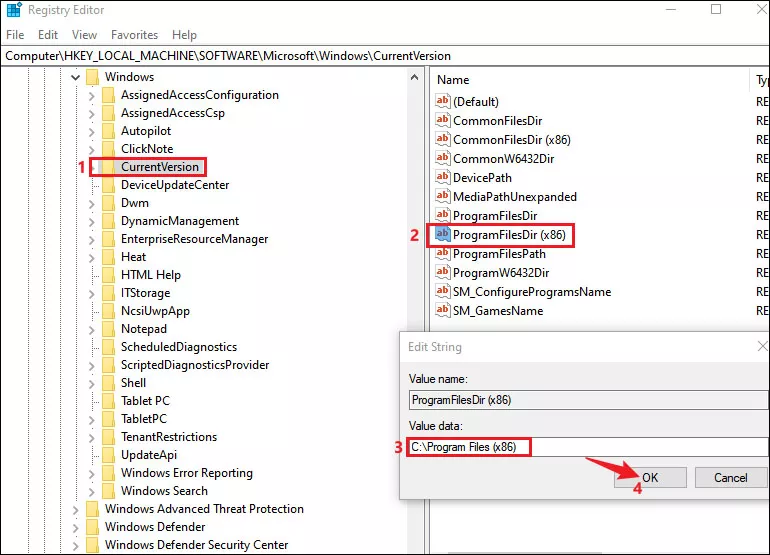The image size is (770, 555).
Task: Close the Edit String dialog
Action: (762, 346)
